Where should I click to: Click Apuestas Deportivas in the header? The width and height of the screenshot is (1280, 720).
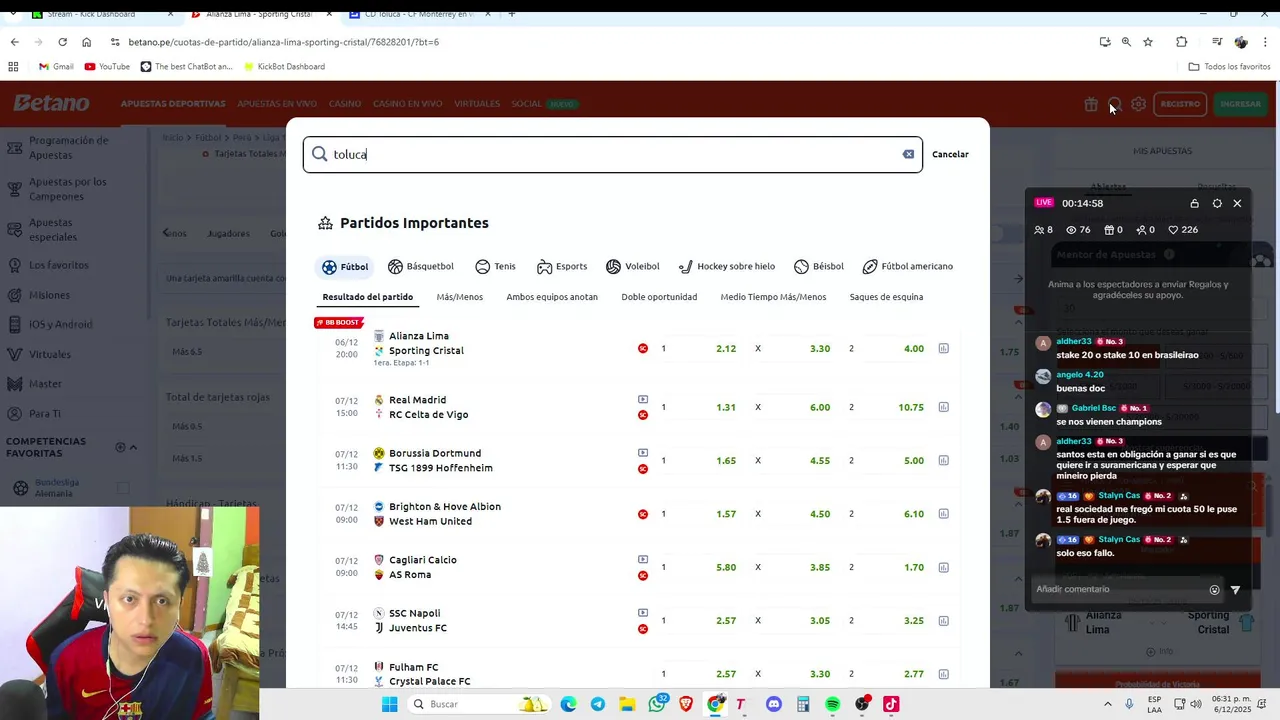173,104
